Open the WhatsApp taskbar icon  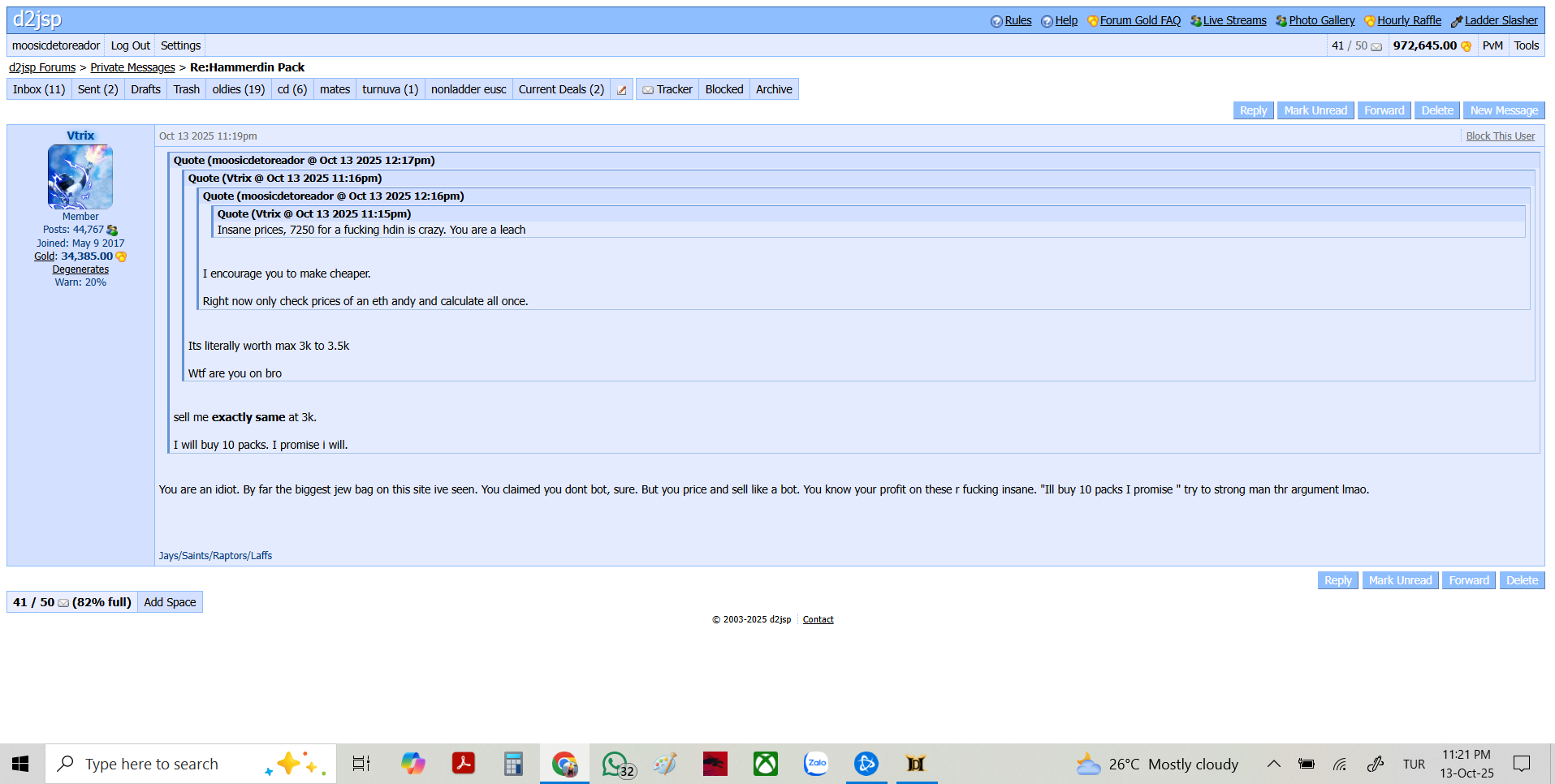click(x=615, y=764)
